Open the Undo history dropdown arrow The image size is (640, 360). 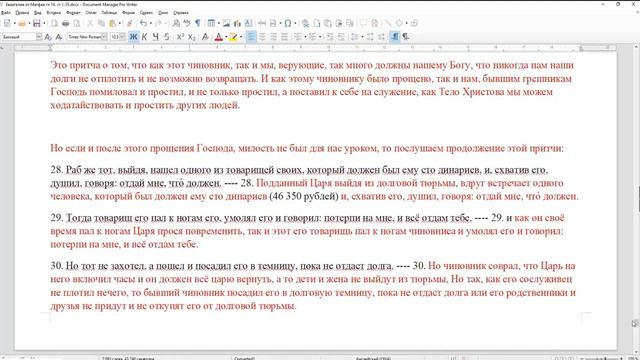click(151, 24)
